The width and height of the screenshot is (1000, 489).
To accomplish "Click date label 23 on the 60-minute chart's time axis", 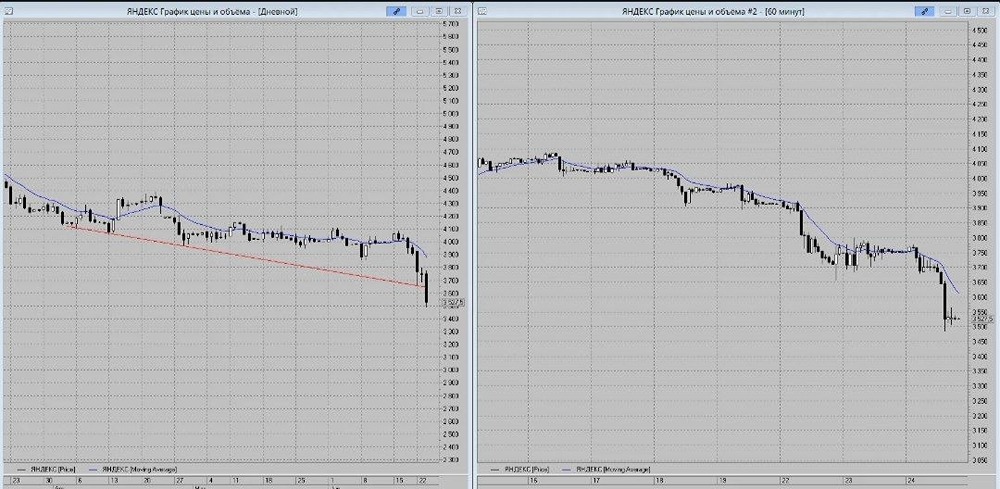I will 848,481.
